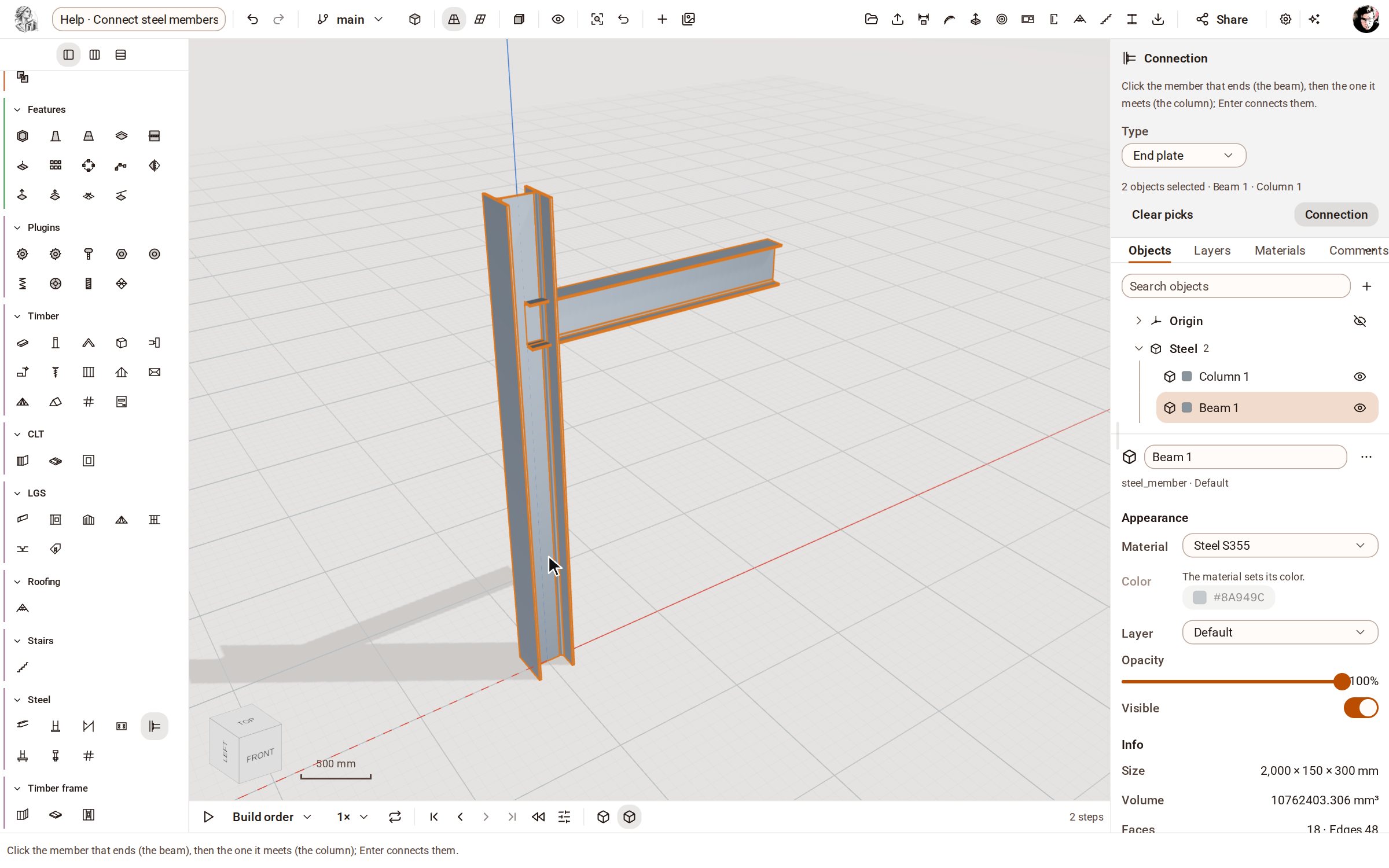The image size is (1389, 868).
Task: Open the End plate type dropdown
Action: point(1183,155)
